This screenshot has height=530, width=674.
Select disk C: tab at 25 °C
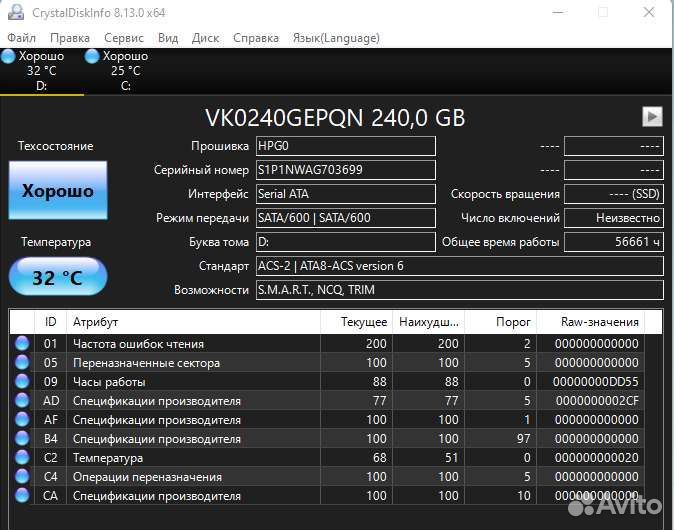pos(126,71)
